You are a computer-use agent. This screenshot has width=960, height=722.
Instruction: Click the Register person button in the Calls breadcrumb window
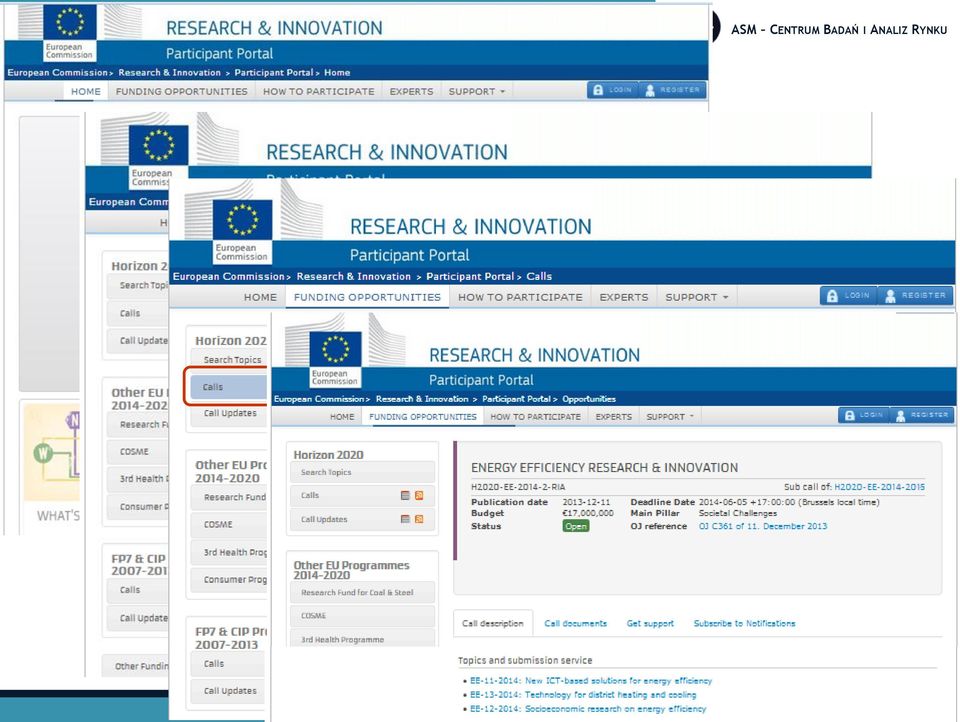point(916,296)
